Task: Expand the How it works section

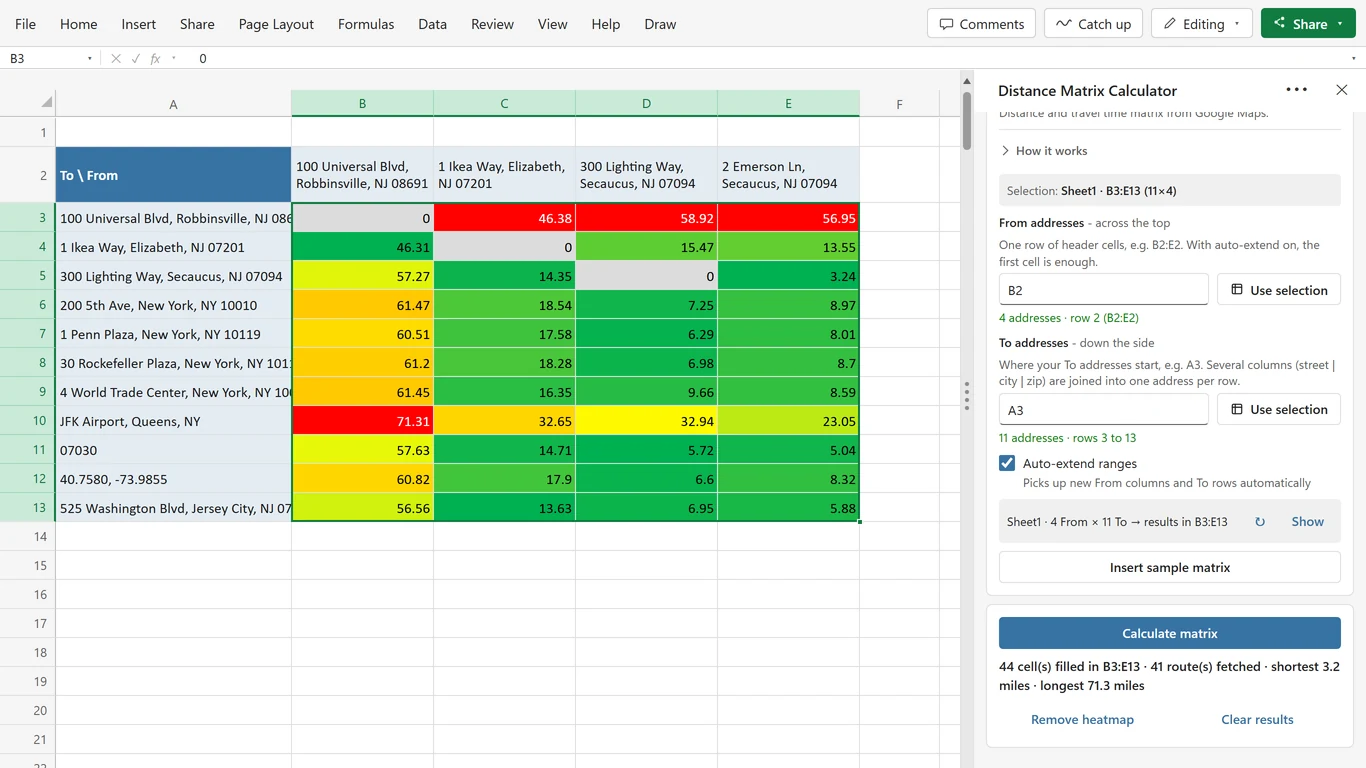Action: tap(1043, 151)
